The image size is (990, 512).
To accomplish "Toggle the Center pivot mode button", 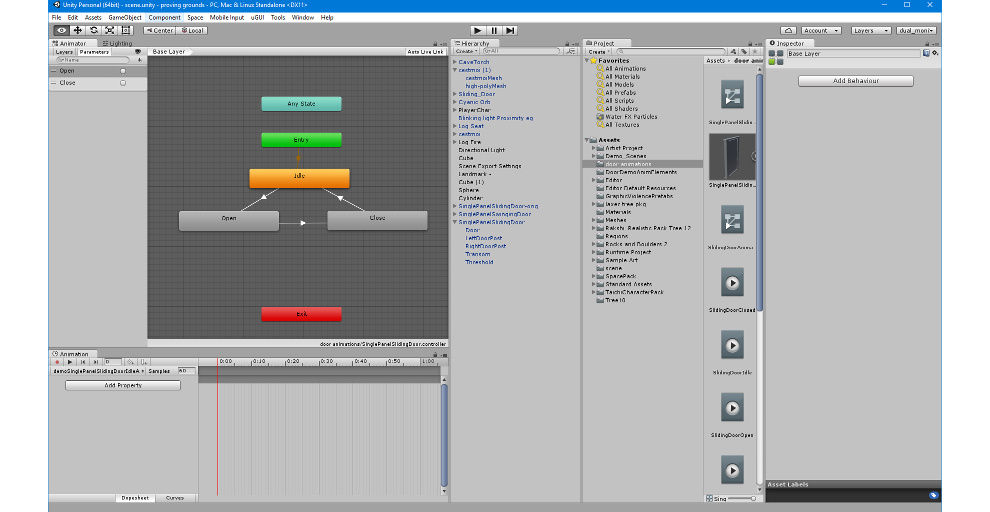I will click(x=160, y=30).
